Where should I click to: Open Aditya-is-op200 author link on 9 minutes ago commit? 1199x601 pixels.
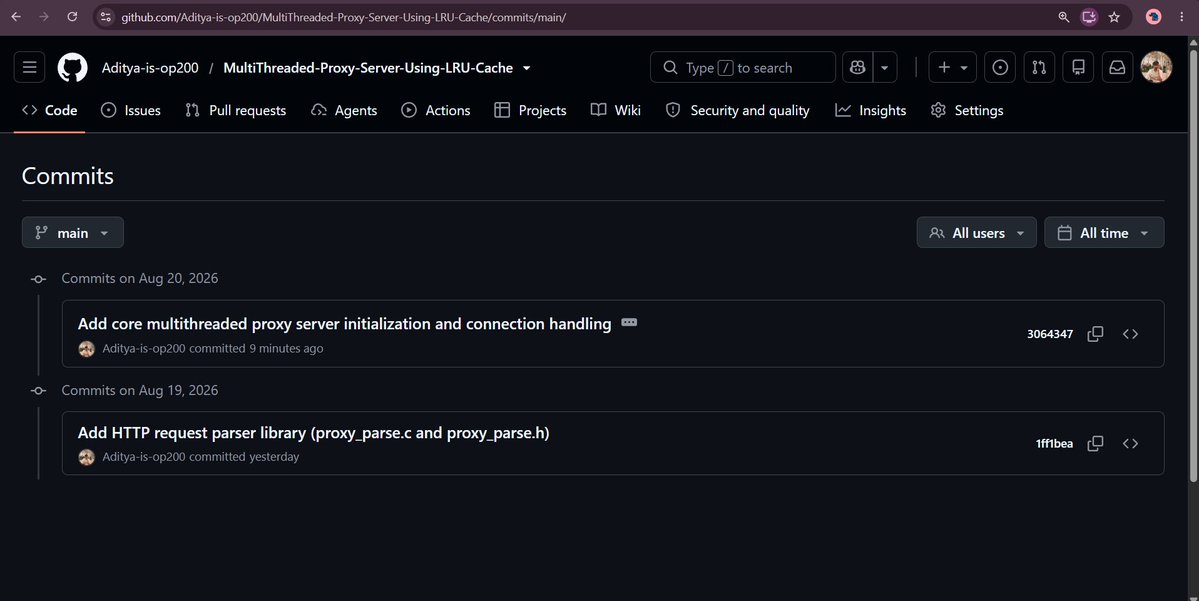[x=144, y=348]
